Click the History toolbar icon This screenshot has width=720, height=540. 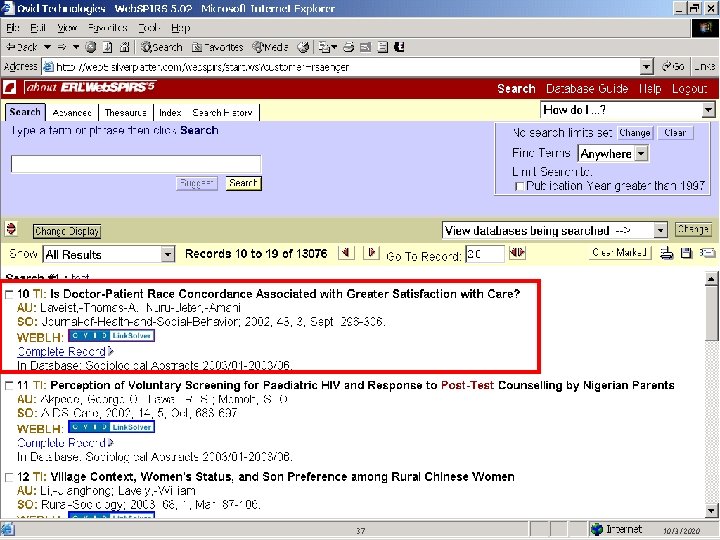click(x=303, y=47)
